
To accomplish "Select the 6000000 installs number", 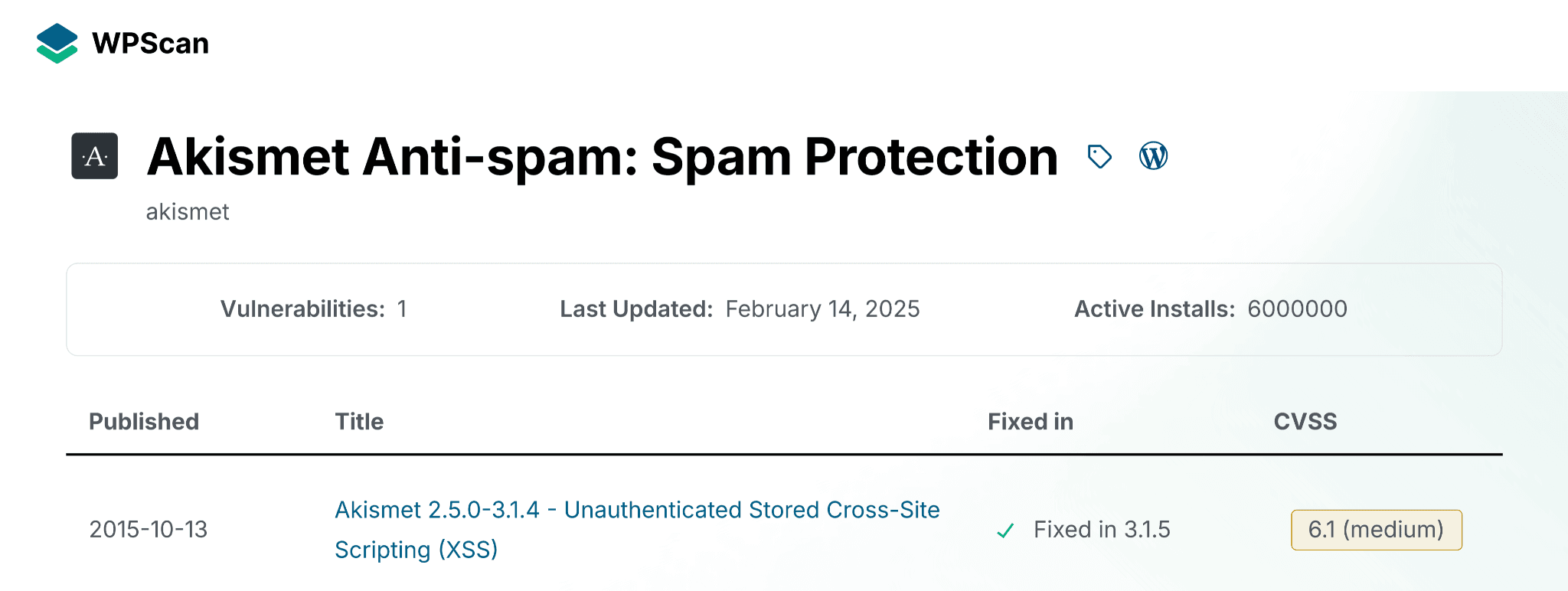I will pyautogui.click(x=1297, y=309).
